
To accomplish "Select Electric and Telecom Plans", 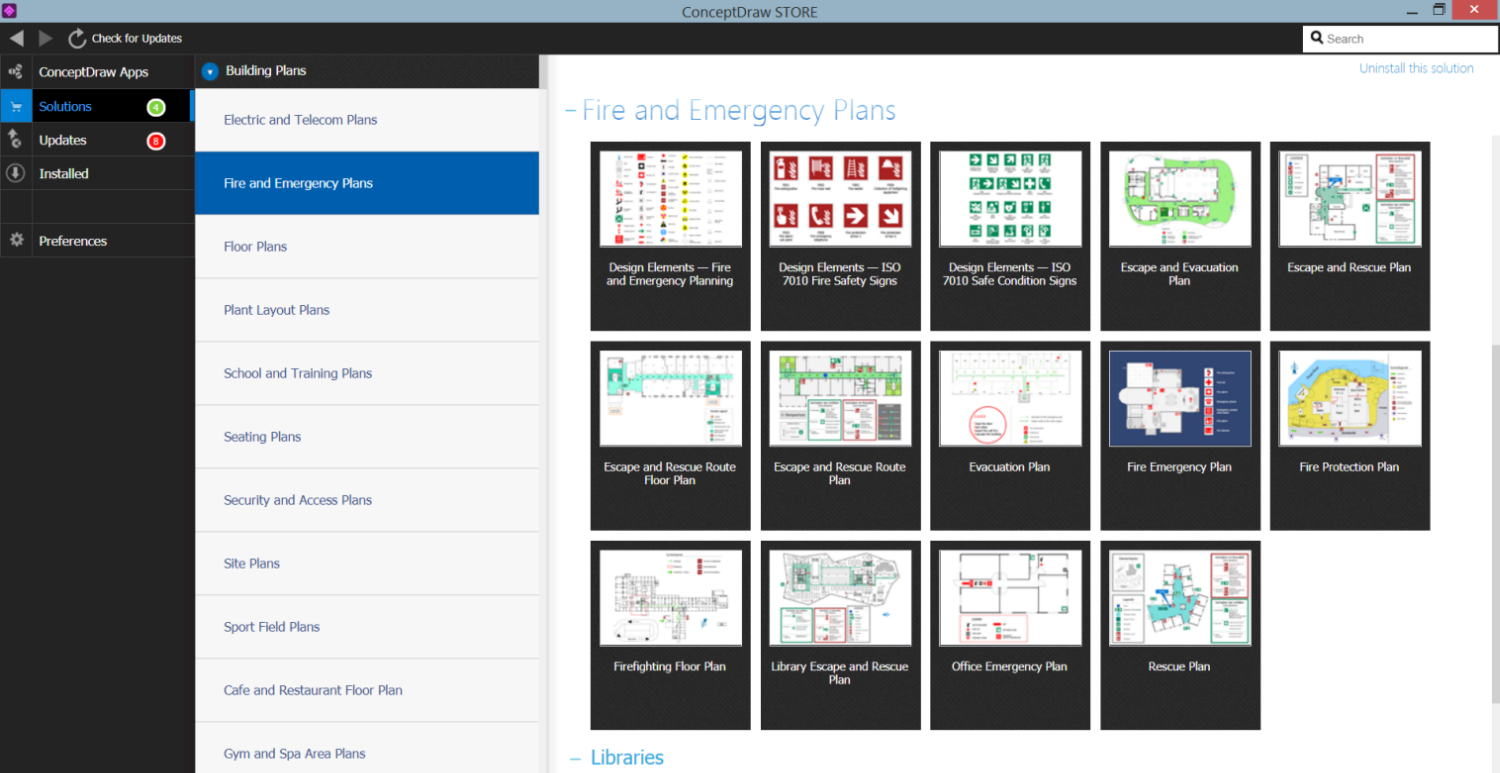I will (367, 120).
